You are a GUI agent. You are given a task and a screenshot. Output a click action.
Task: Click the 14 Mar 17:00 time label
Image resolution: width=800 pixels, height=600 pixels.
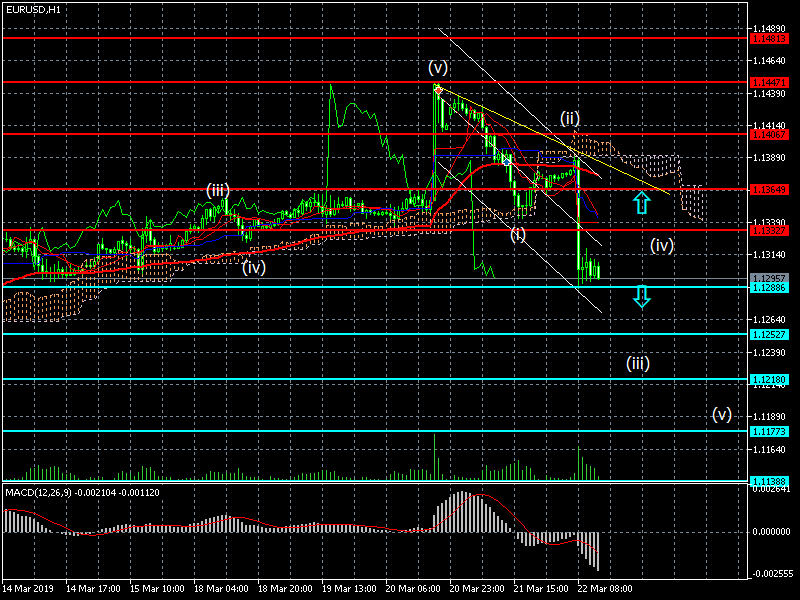93,589
